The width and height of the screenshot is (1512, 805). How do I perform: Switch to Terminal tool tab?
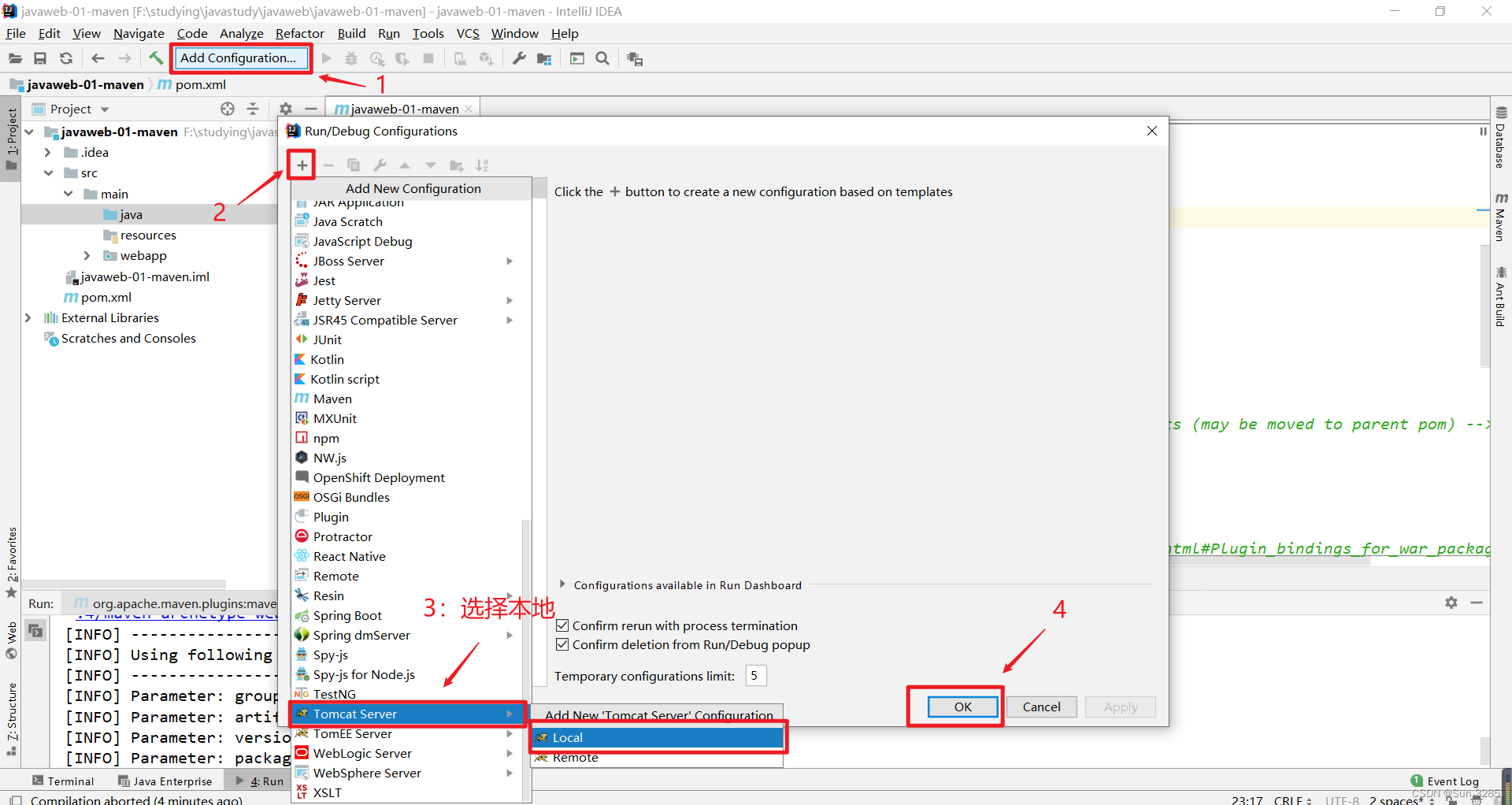point(63,781)
